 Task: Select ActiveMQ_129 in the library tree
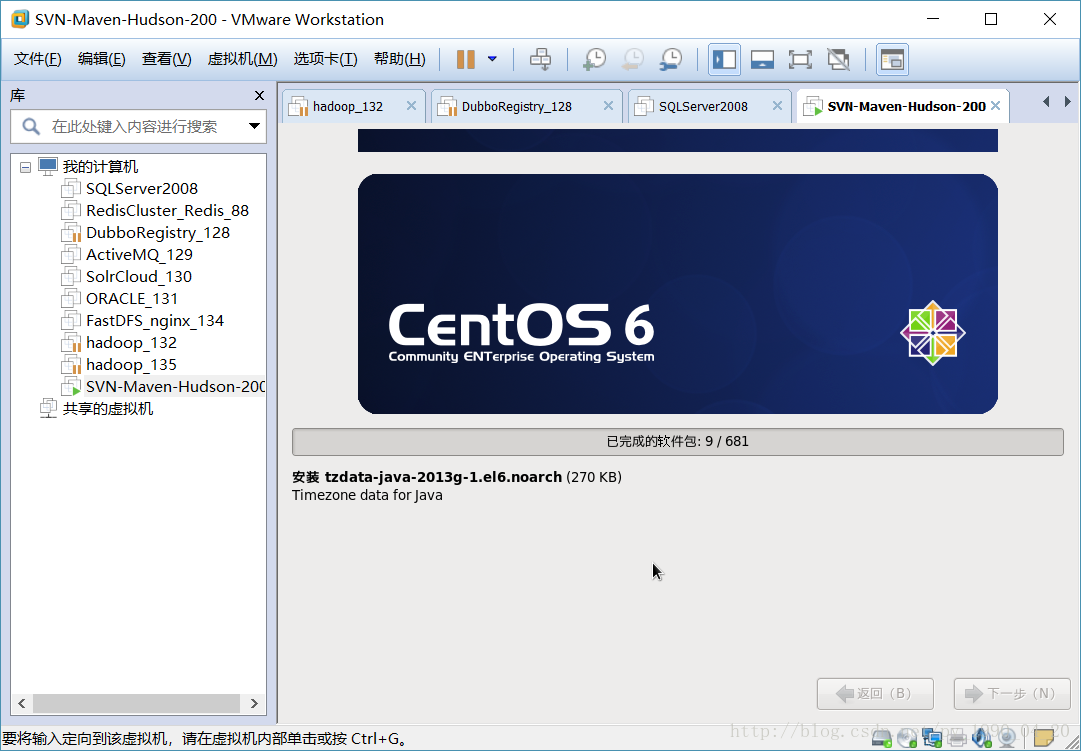pos(139,255)
